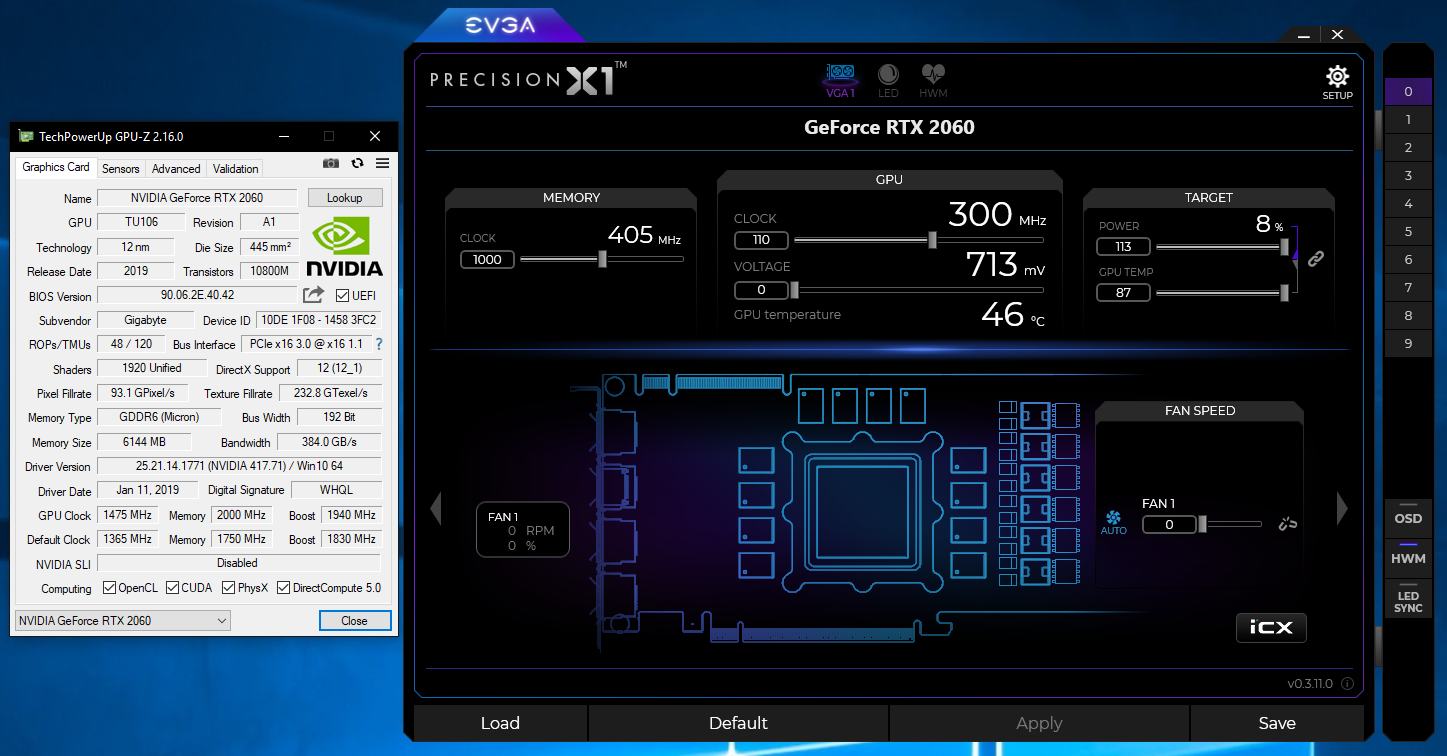
Task: Click the GPU temp 87 input field
Action: tap(1123, 292)
